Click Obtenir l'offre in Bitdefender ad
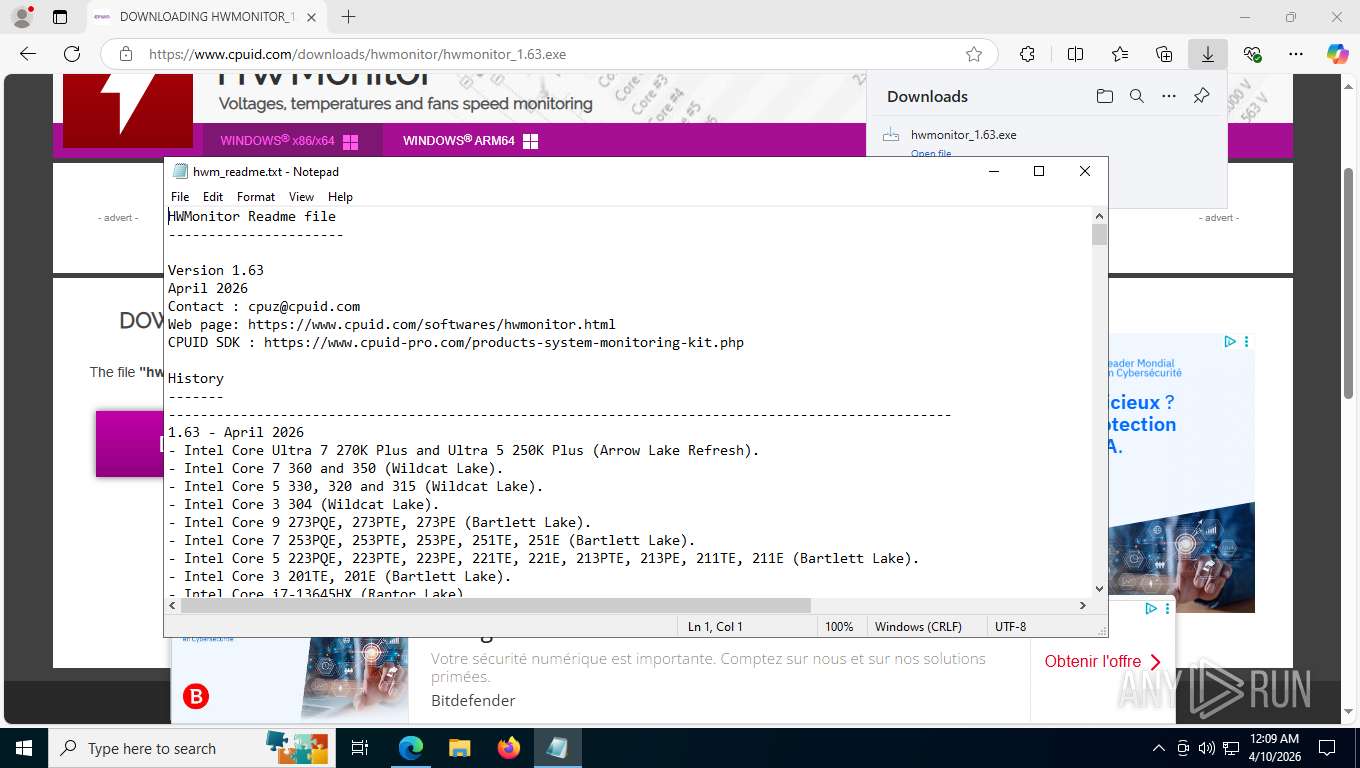The height and width of the screenshot is (768, 1360). click(1103, 661)
